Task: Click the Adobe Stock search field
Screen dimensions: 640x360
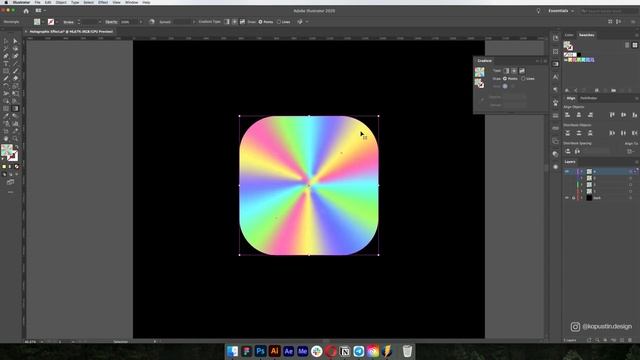Action: click(x=608, y=11)
